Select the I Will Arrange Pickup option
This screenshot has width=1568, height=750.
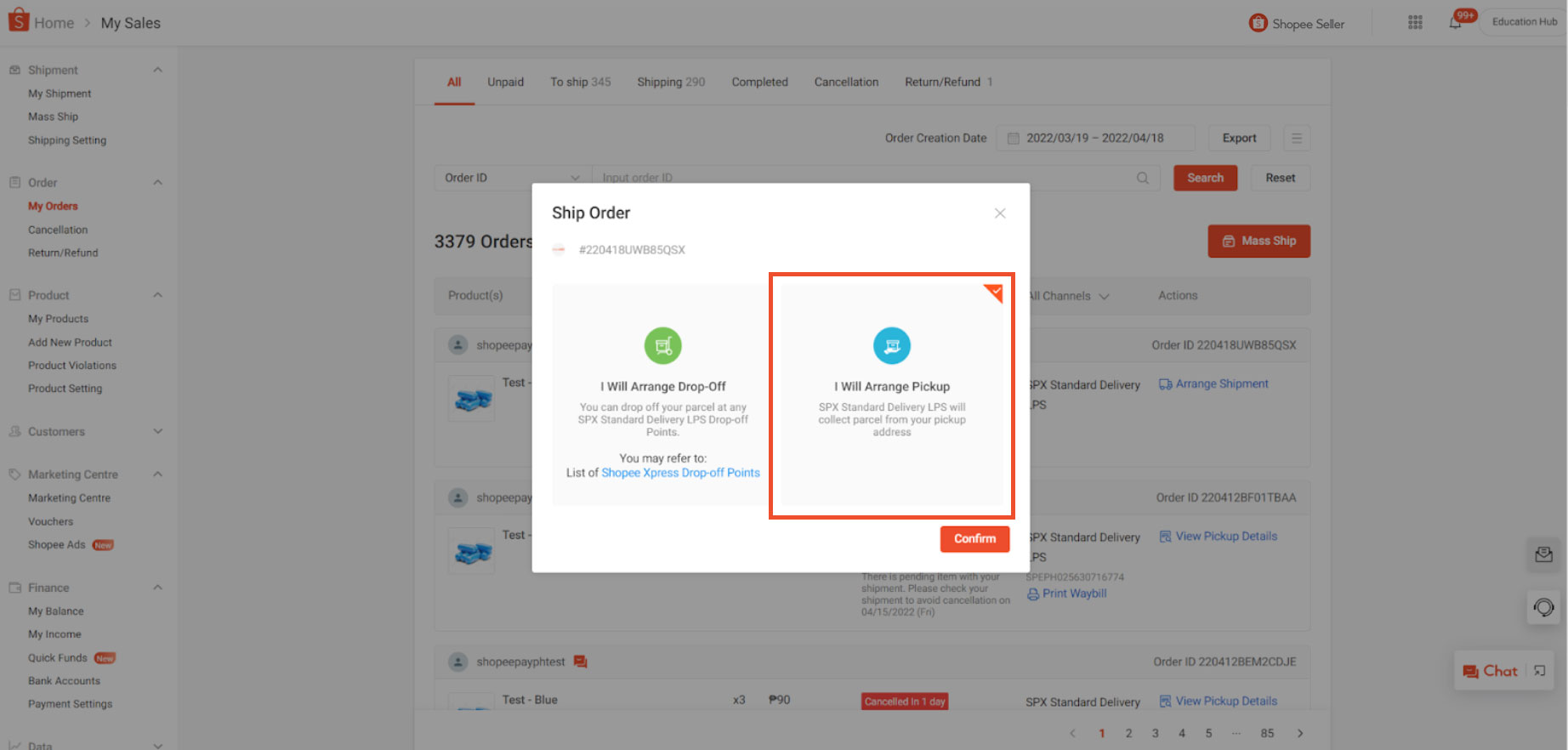click(892, 395)
